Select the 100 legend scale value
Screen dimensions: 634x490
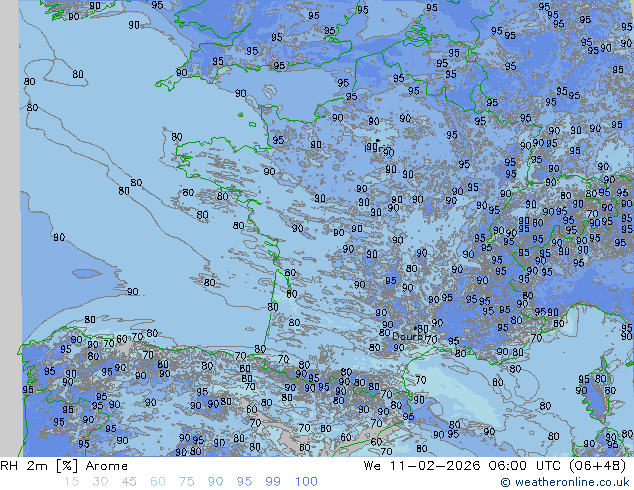tap(306, 482)
